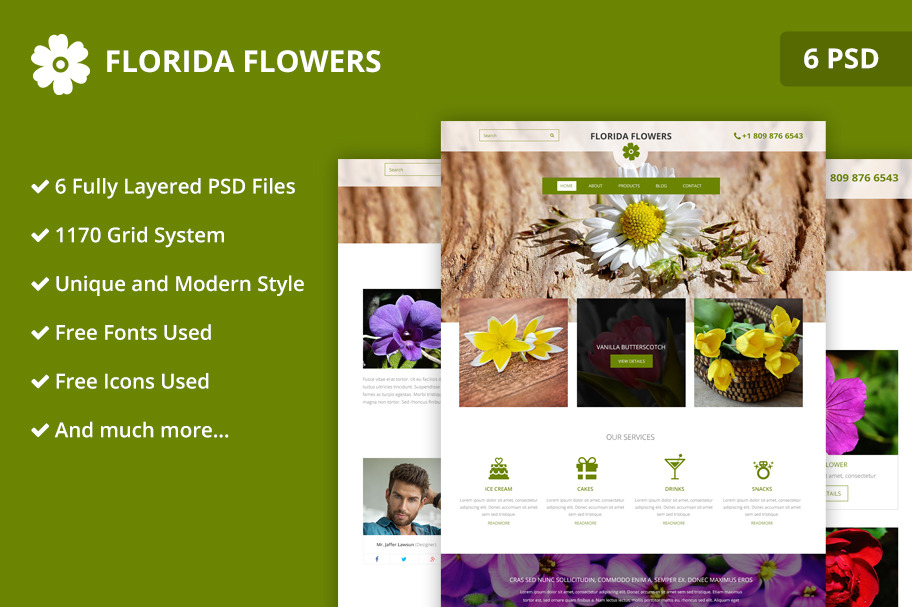
Task: Click the Snacks ring icon
Action: click(x=762, y=468)
